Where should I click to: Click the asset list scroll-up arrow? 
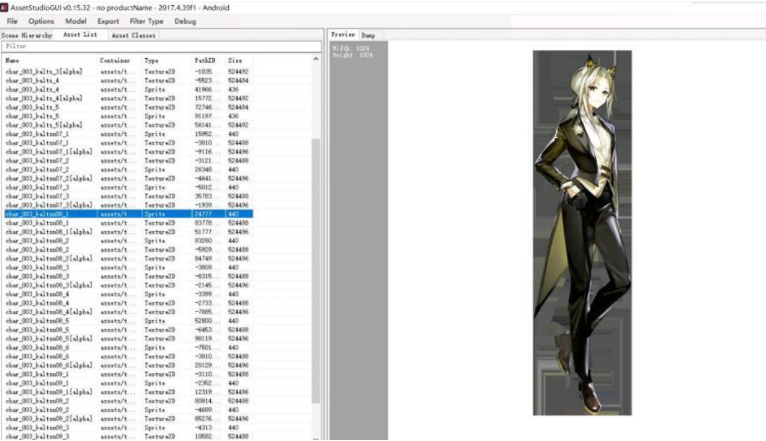pos(317,60)
